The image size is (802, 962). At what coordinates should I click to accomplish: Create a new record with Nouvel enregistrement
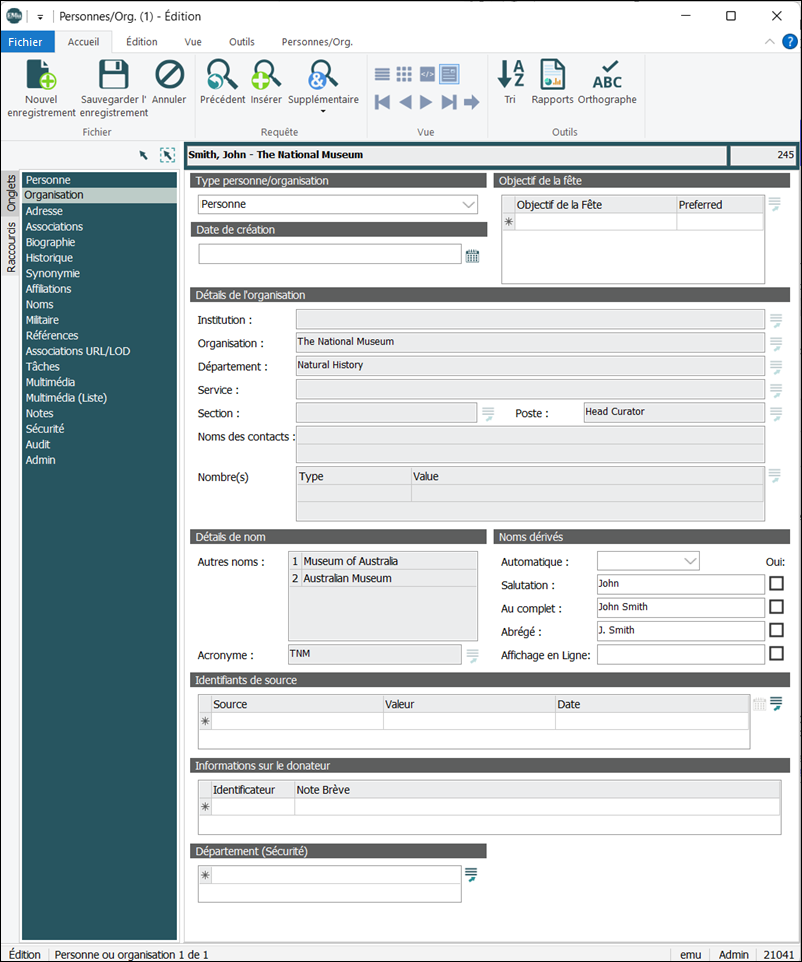point(41,88)
